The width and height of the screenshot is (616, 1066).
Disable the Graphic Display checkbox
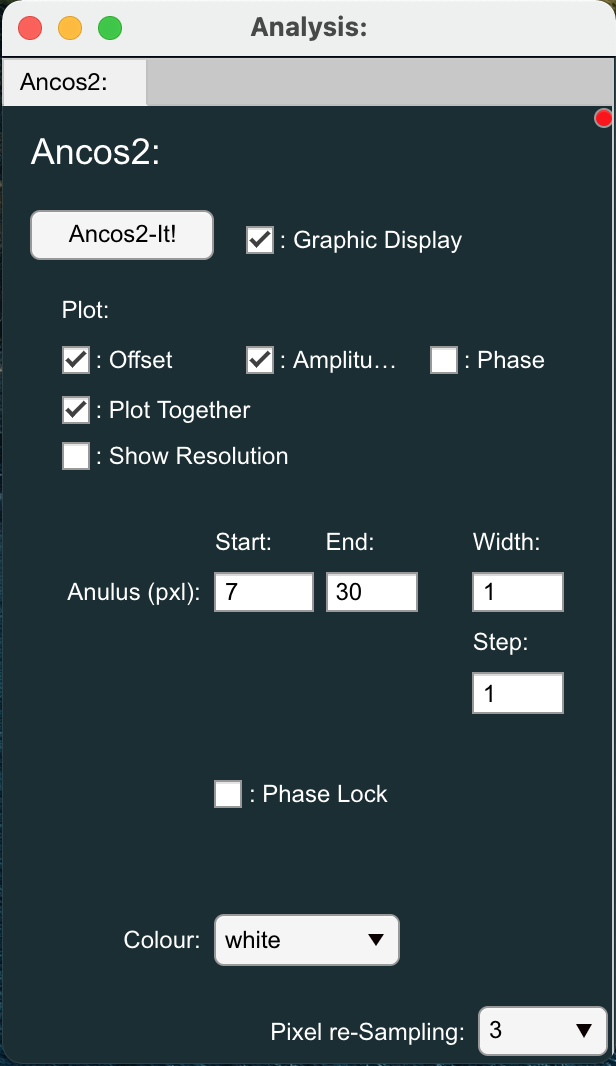[260, 240]
